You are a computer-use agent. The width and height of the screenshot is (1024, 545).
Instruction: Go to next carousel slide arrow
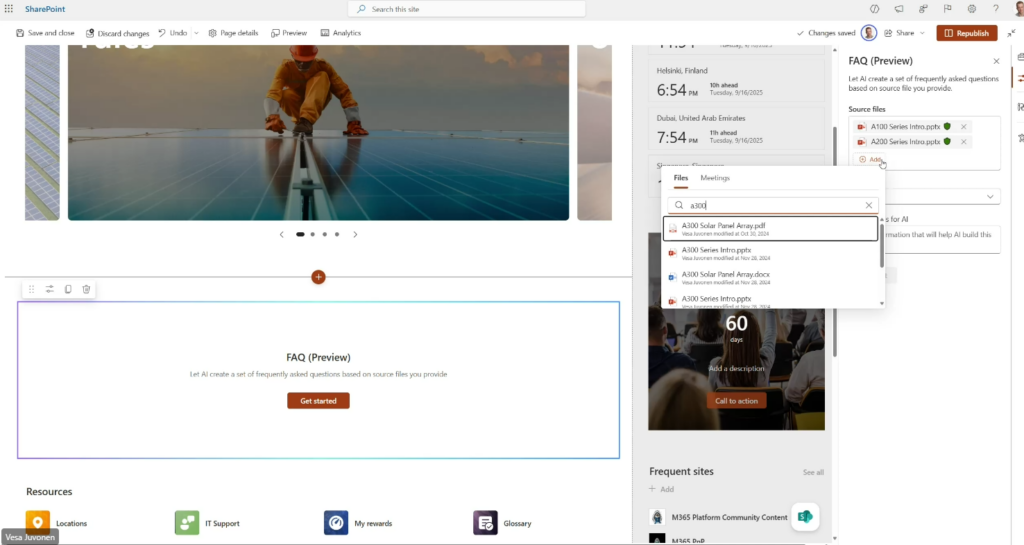click(x=355, y=234)
